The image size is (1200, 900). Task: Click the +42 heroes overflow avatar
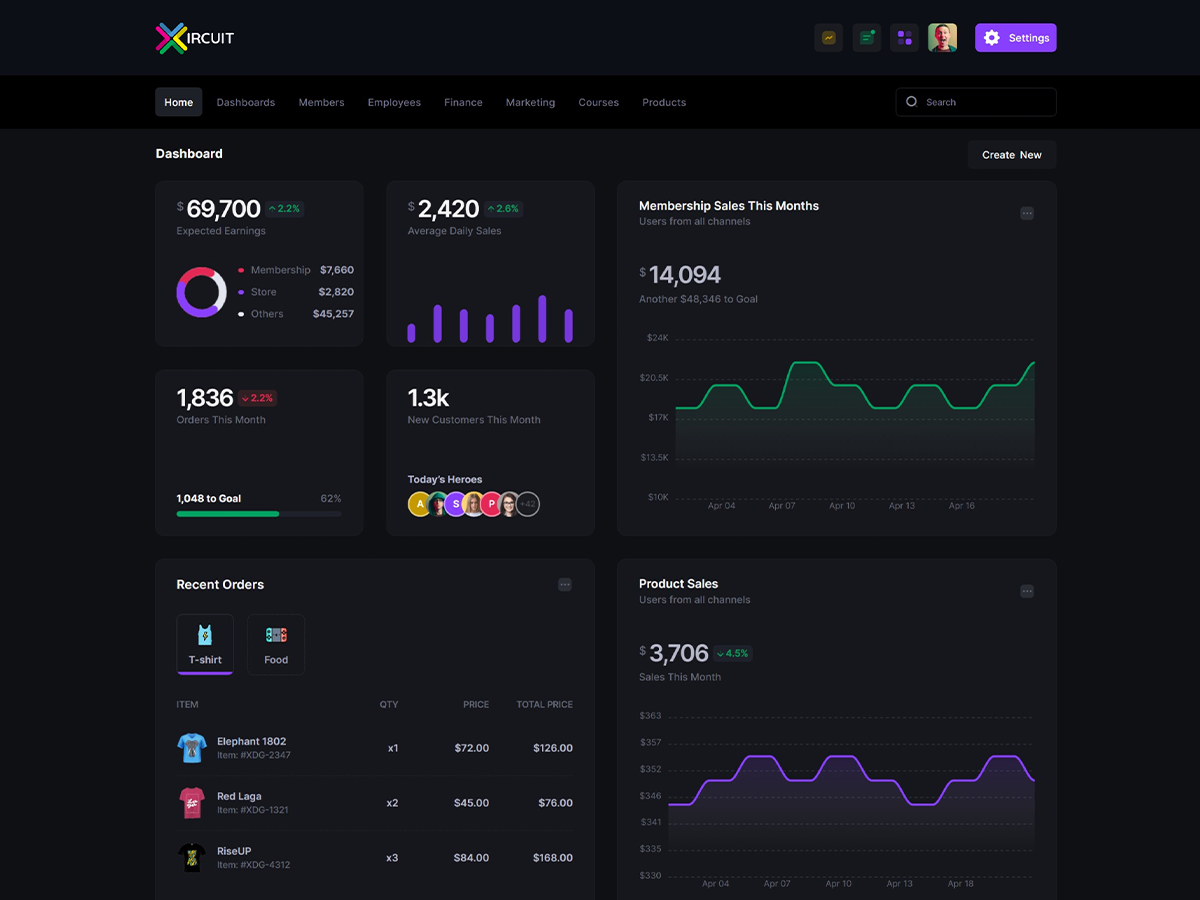tap(528, 504)
